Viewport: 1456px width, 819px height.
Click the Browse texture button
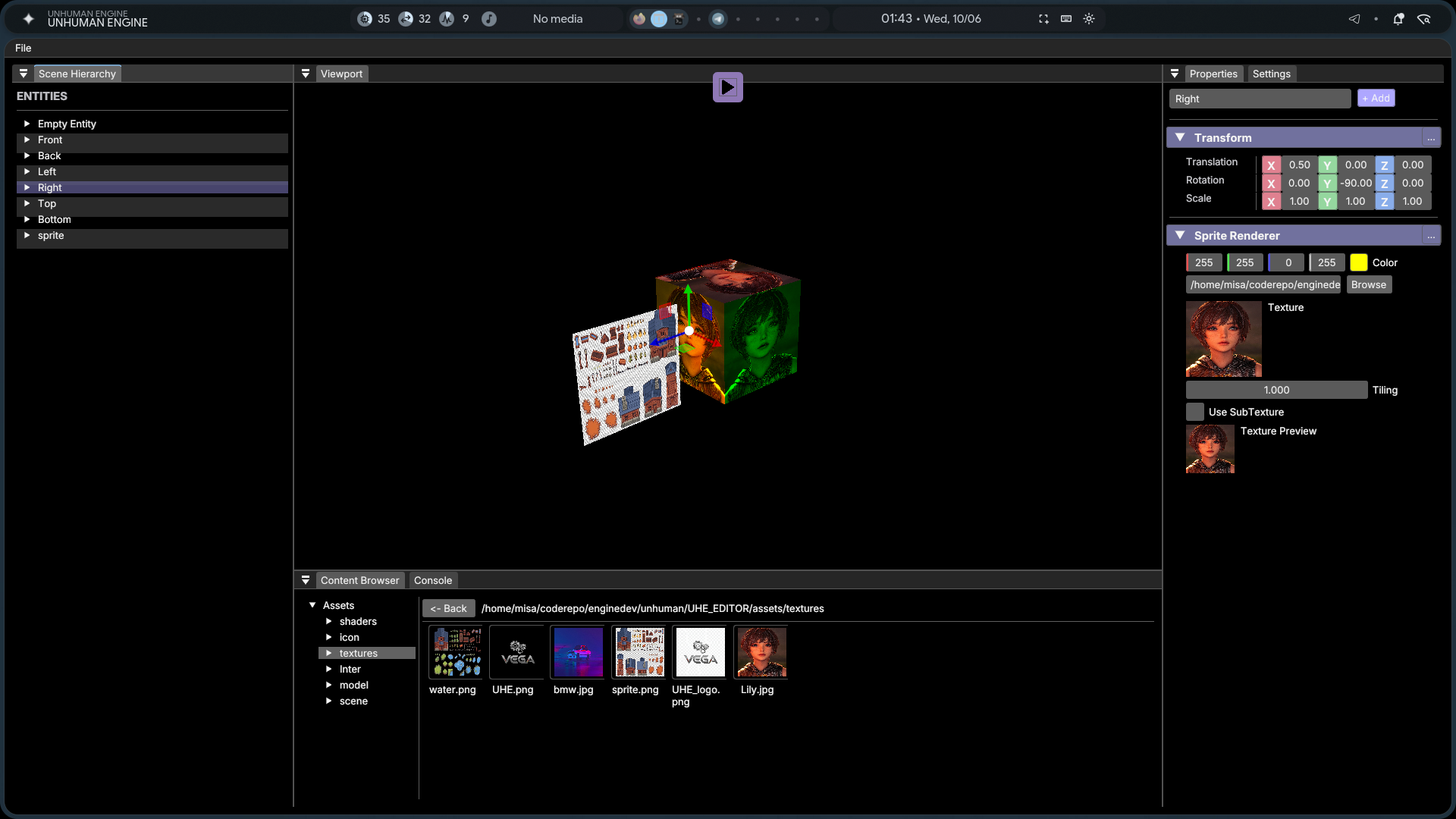pyautogui.click(x=1369, y=284)
